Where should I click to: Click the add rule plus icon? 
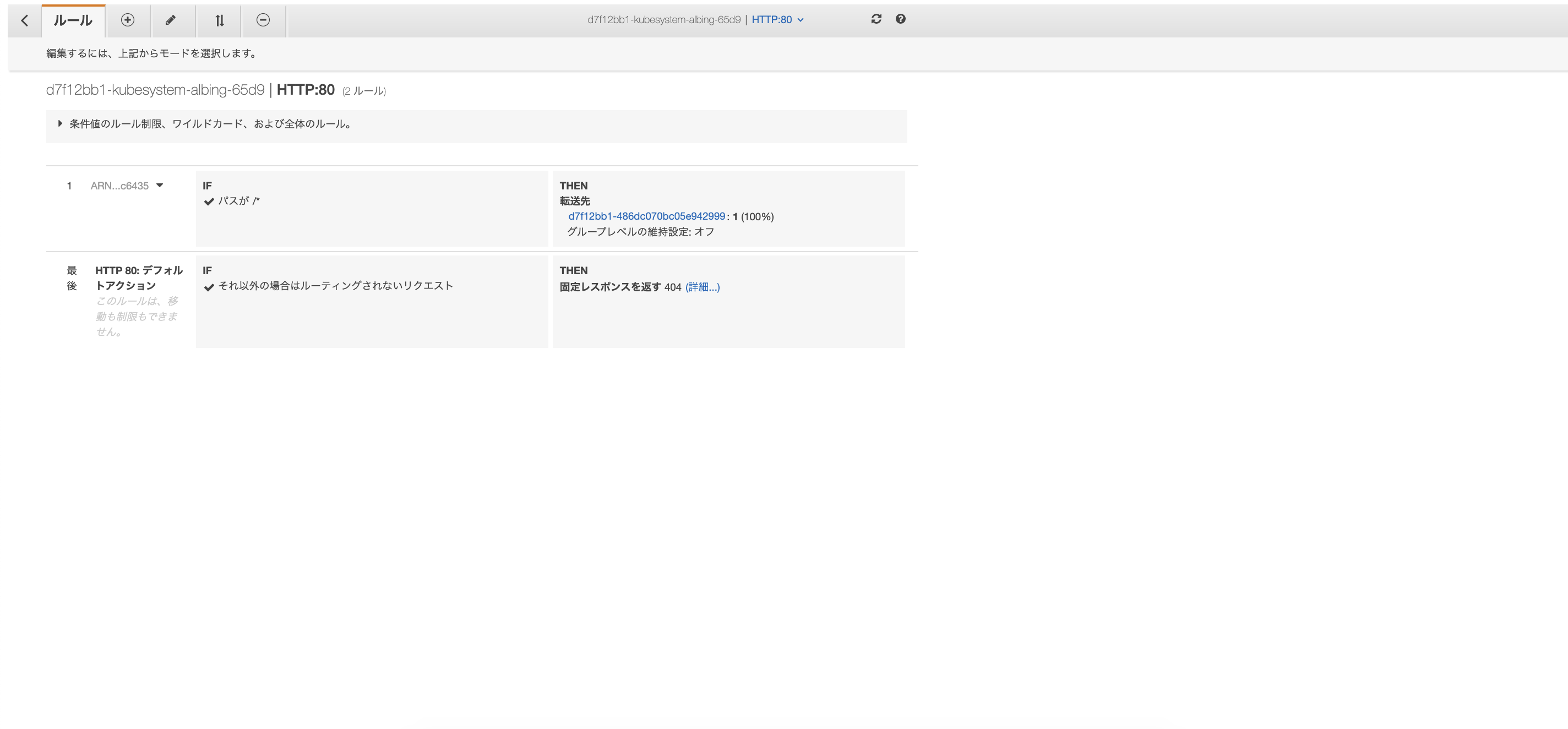(x=127, y=20)
